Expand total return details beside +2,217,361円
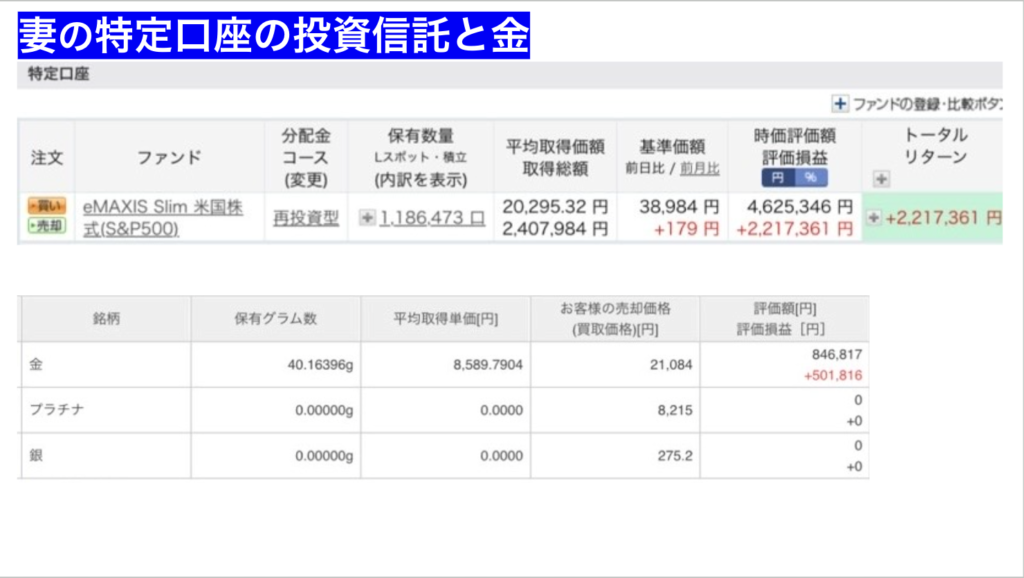The width and height of the screenshot is (1024, 578). 874,218
